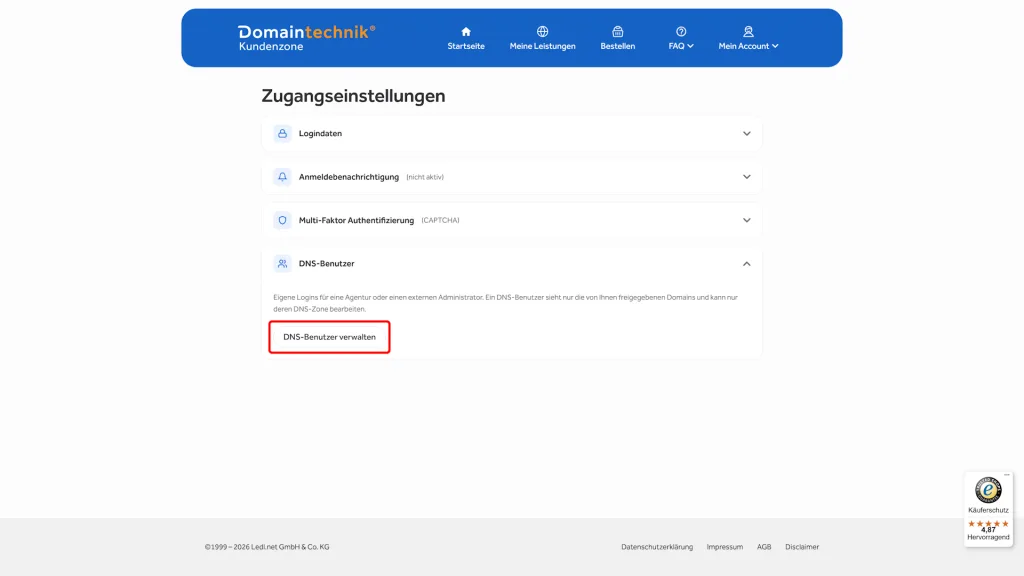Click the user icon above Mein Account

(x=748, y=31)
